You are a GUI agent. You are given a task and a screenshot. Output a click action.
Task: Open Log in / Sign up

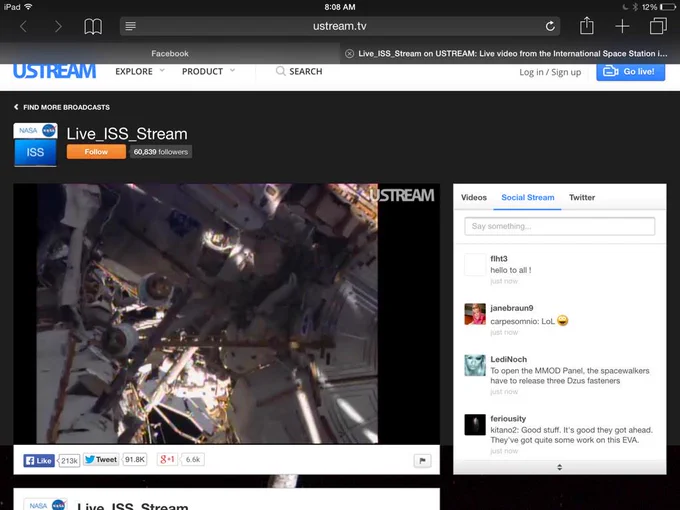point(550,72)
